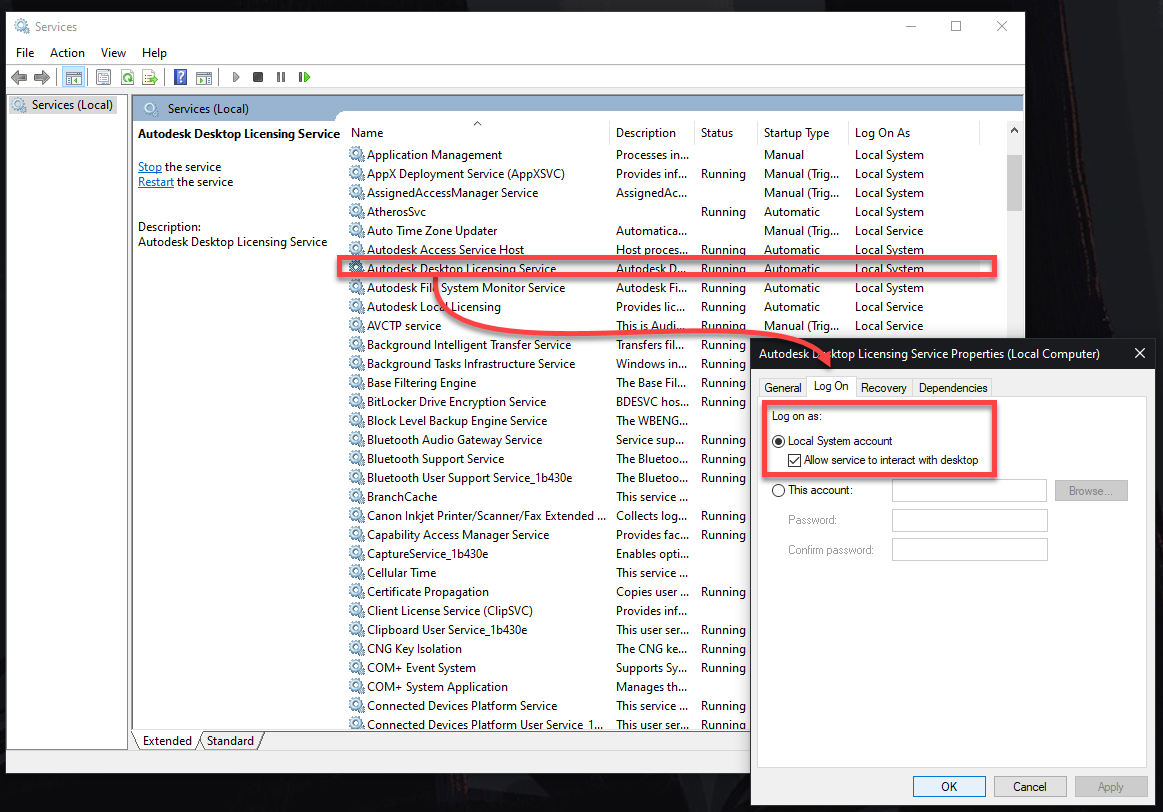The image size is (1163, 812).
Task: Select Services (Local) in the console tree
Action: coord(72,105)
